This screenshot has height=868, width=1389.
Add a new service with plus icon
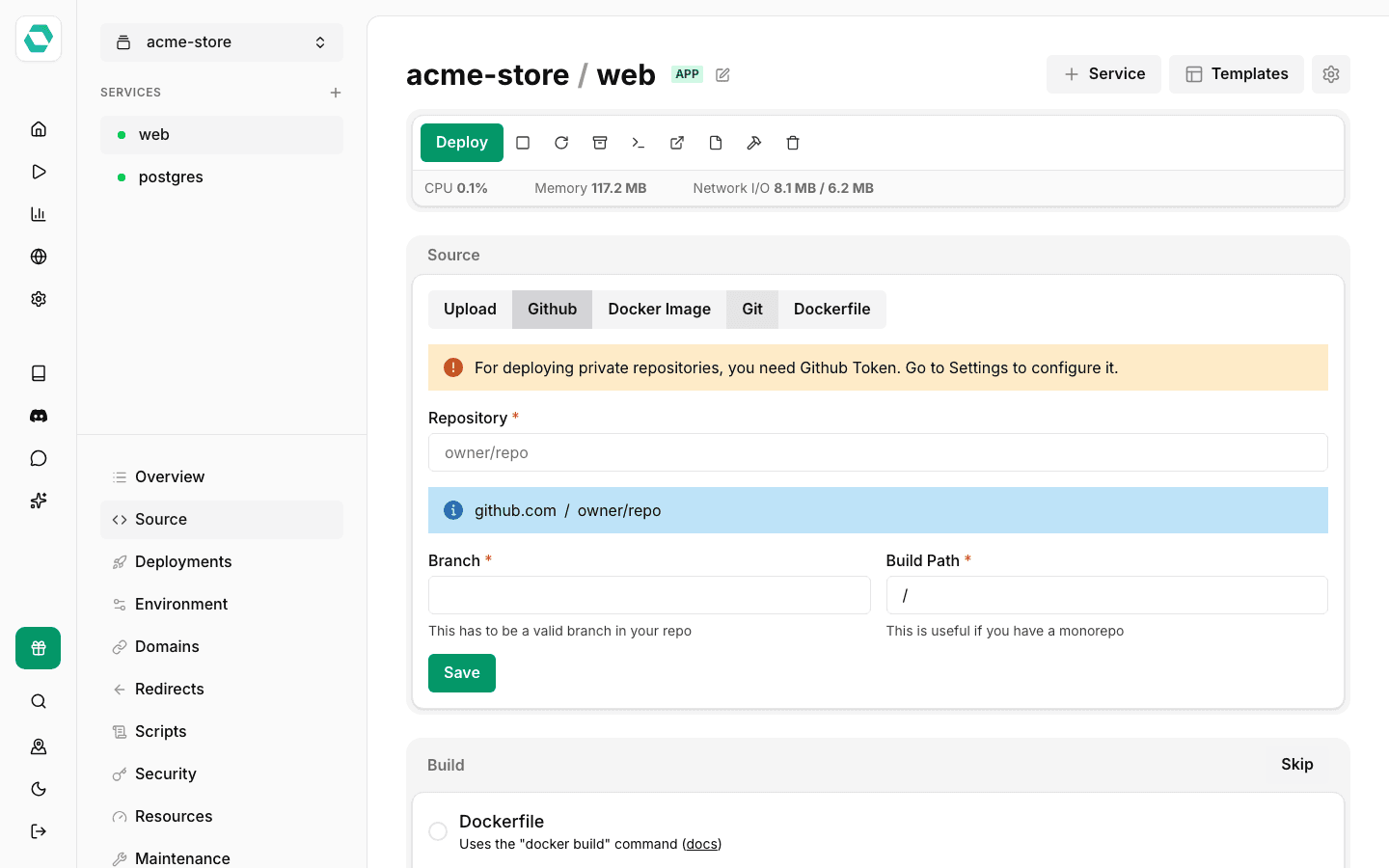(x=336, y=93)
